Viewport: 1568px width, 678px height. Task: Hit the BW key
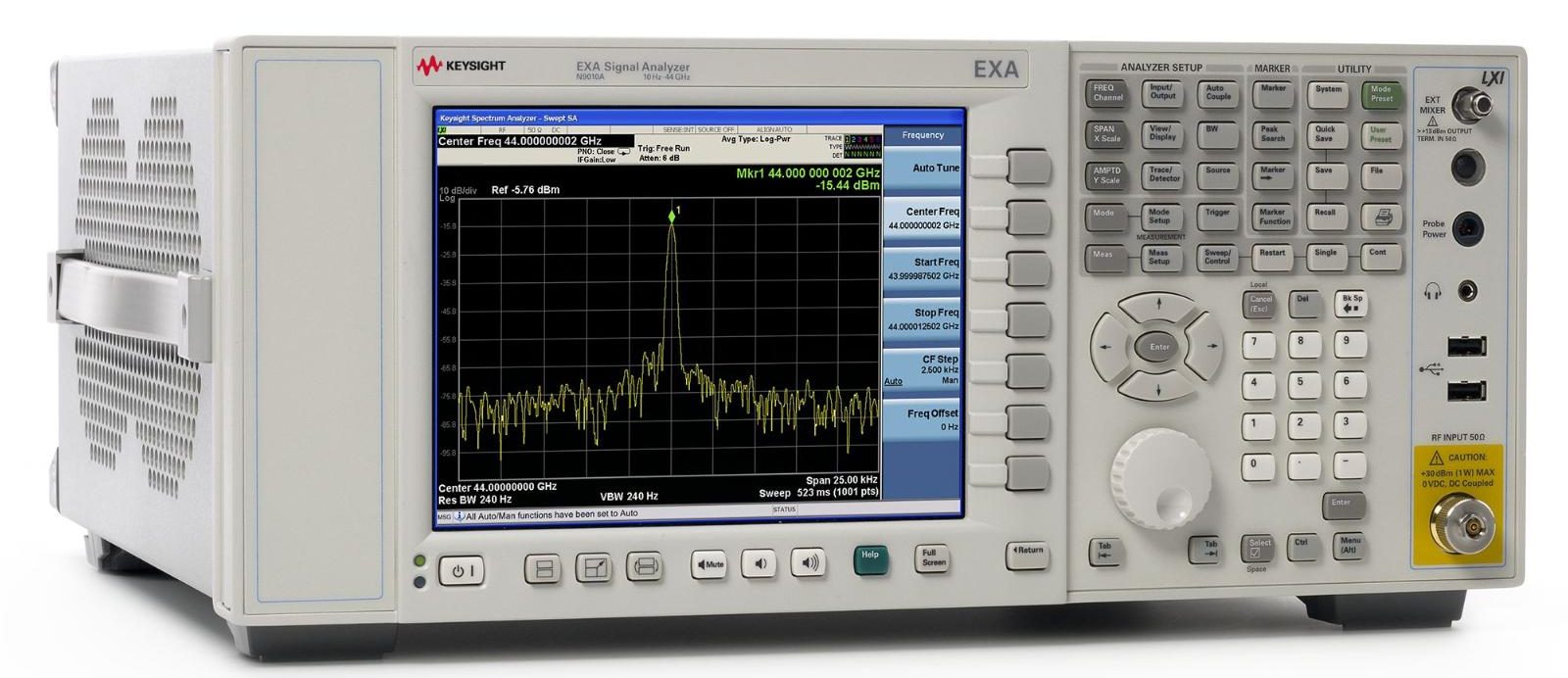[1217, 133]
